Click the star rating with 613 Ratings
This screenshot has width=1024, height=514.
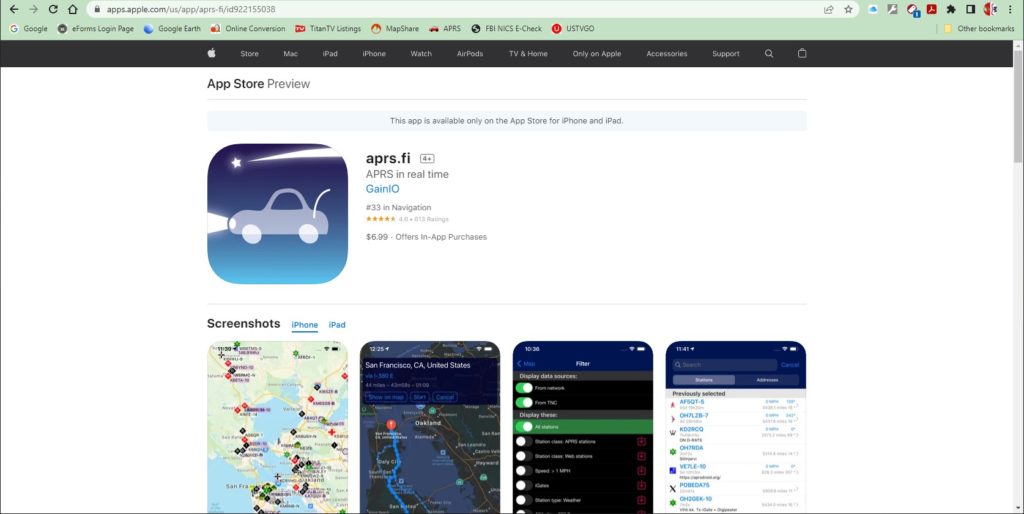point(407,219)
